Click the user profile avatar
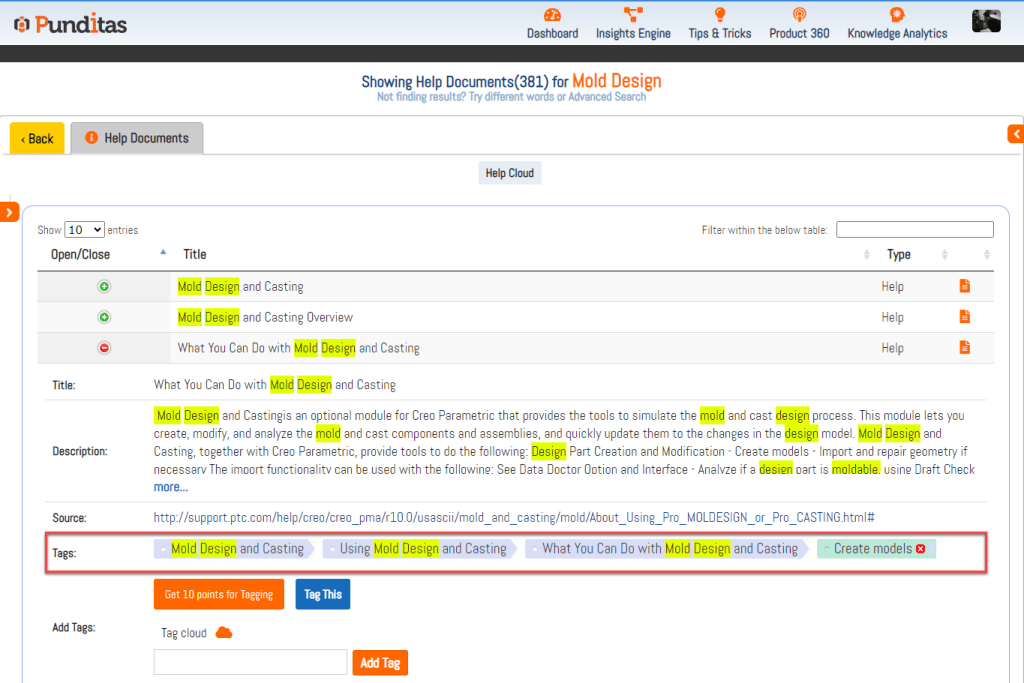 click(986, 21)
